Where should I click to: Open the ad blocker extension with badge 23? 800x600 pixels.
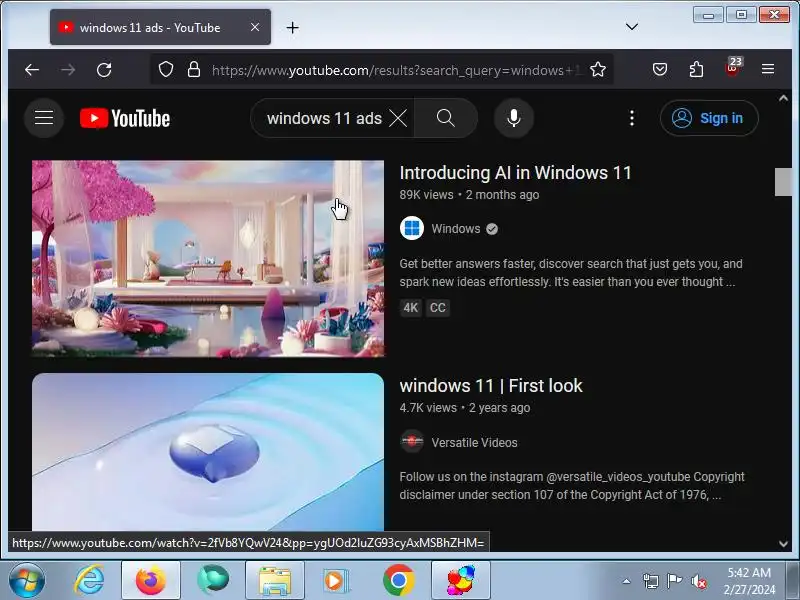tap(733, 68)
